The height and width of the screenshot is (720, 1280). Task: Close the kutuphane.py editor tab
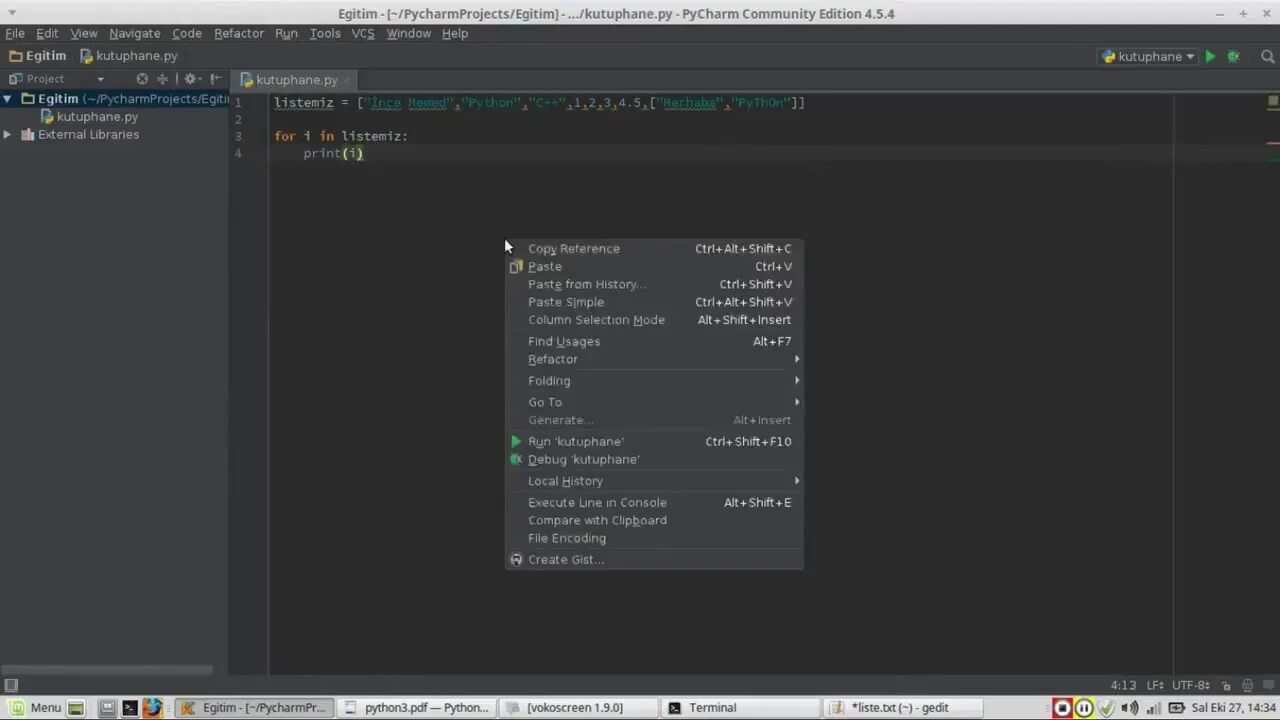tap(348, 80)
